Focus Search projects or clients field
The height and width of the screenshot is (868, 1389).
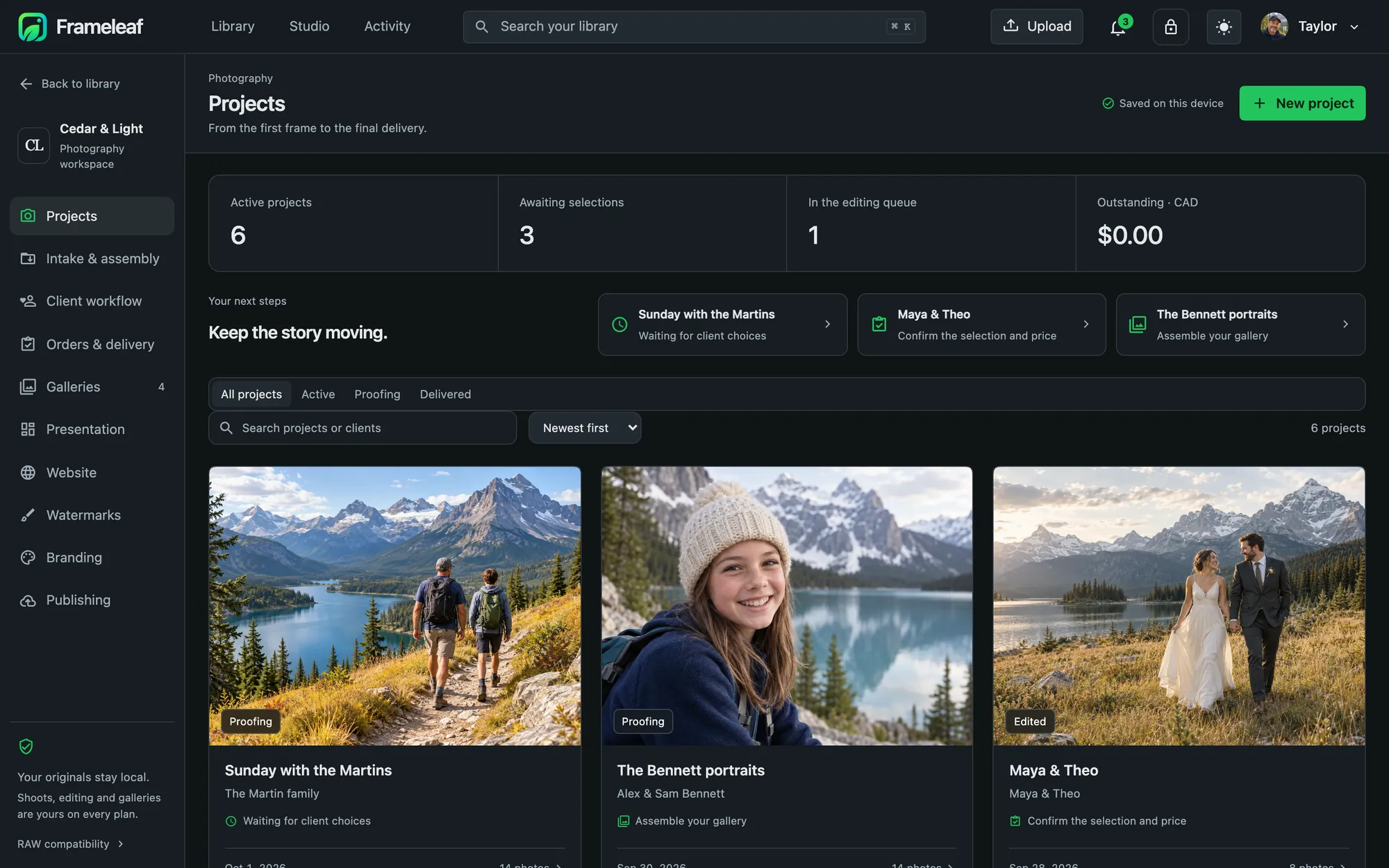[x=363, y=428]
